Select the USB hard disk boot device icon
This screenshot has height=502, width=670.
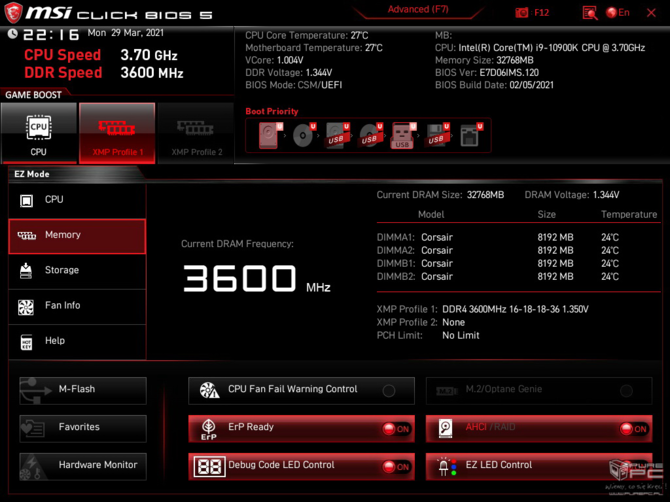[337, 135]
